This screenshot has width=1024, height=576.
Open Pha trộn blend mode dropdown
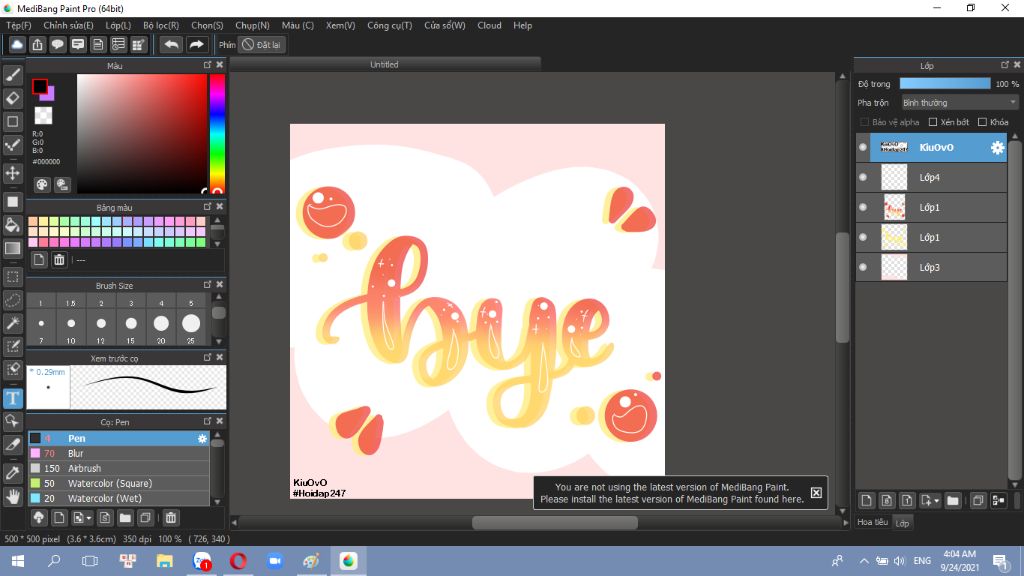pyautogui.click(x=959, y=103)
